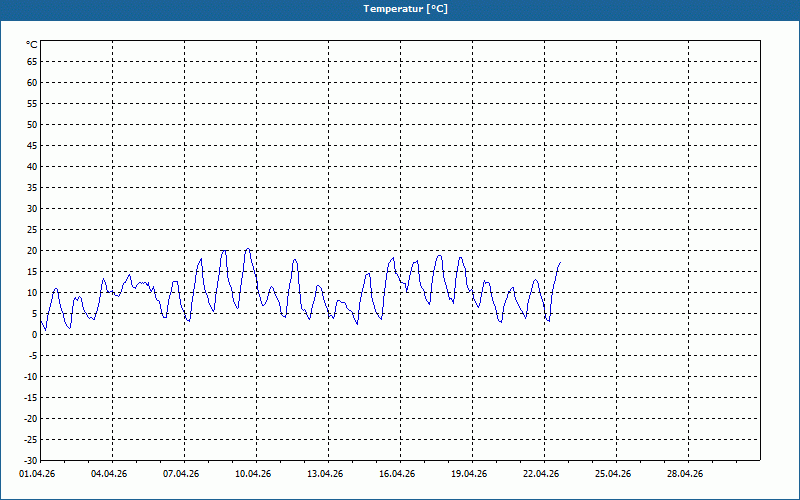800x500 pixels.
Task: Select the 22.04.26 date on the x-axis
Action: coord(541,474)
